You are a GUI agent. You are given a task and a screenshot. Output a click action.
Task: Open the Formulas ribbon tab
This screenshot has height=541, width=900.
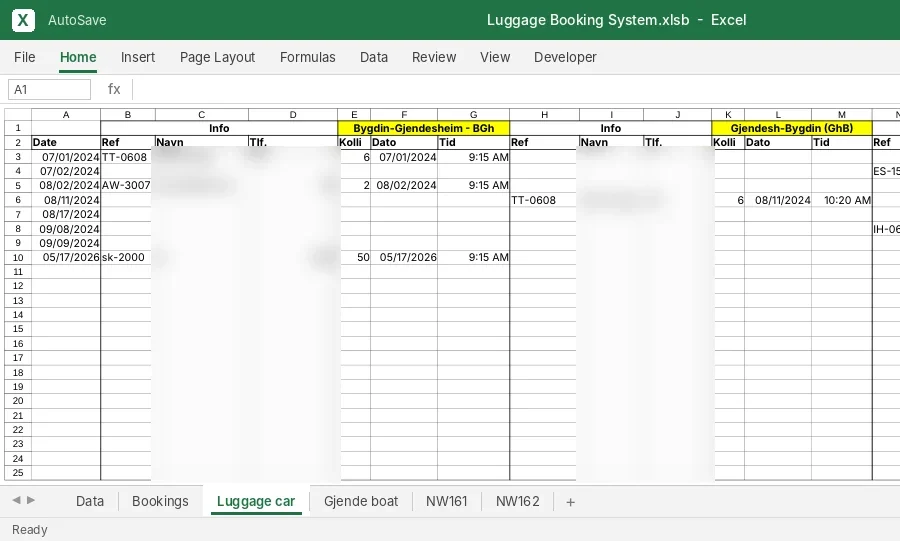308,57
